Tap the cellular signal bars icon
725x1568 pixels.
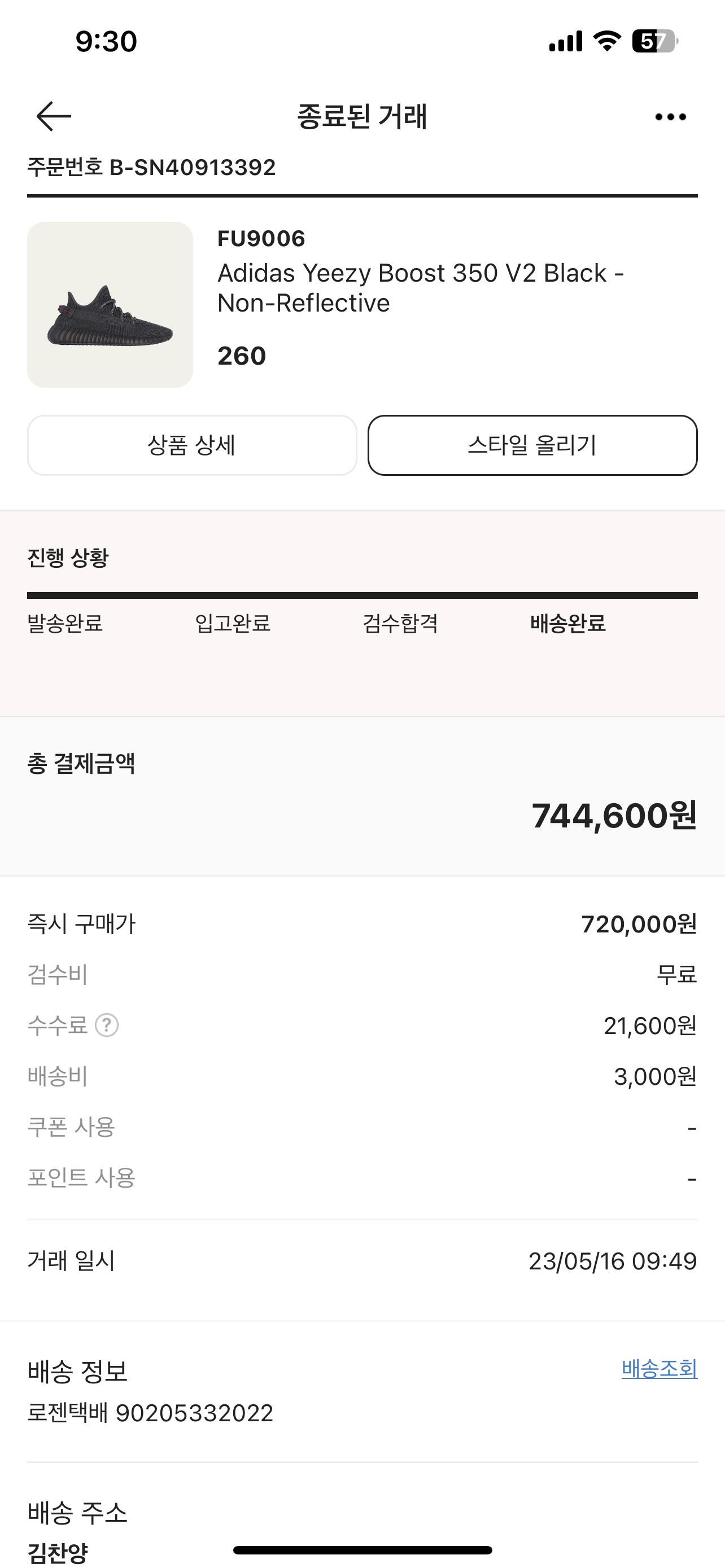pyautogui.click(x=565, y=41)
